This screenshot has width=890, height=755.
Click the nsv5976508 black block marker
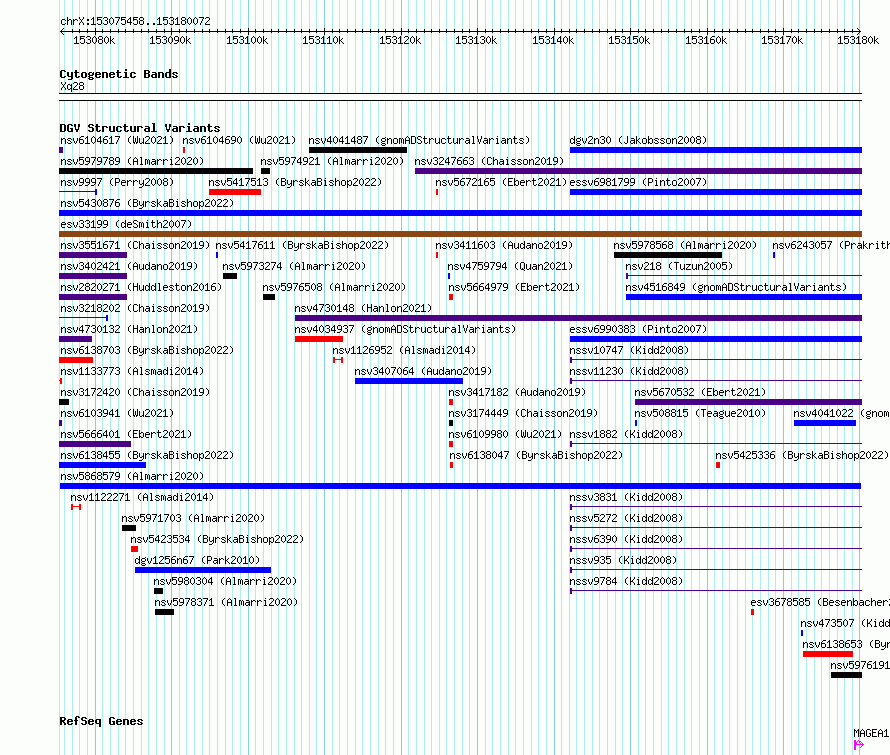click(269, 297)
